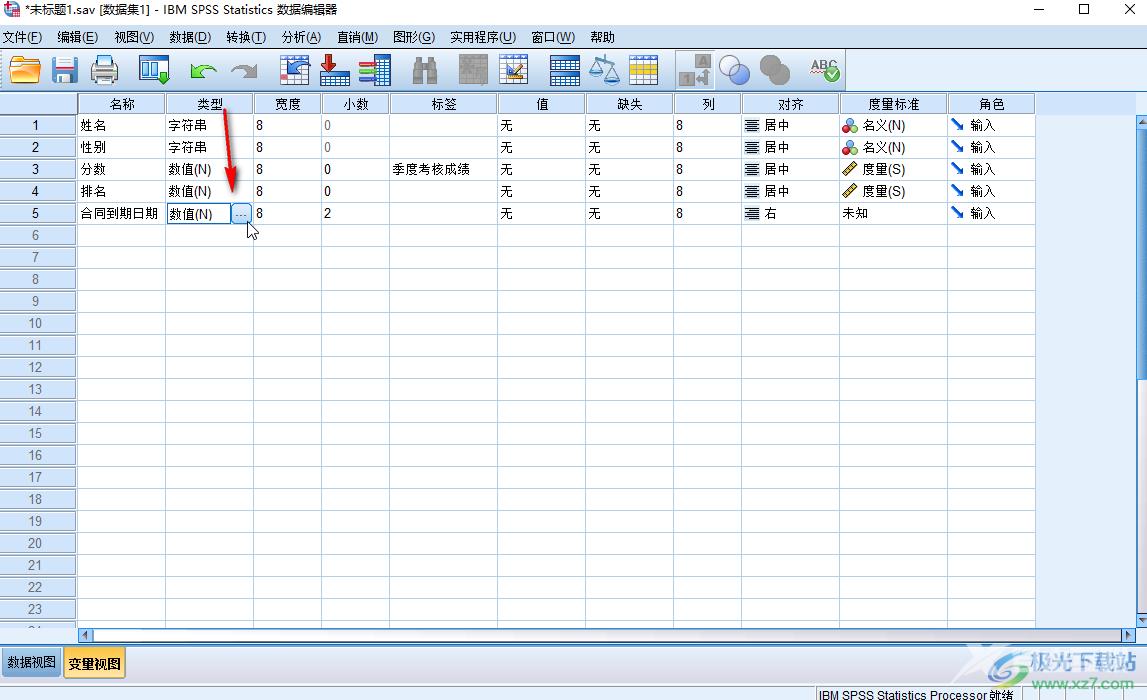Click the Show all variables gray circles icon
The height and width of the screenshot is (700, 1147).
[x=775, y=70]
